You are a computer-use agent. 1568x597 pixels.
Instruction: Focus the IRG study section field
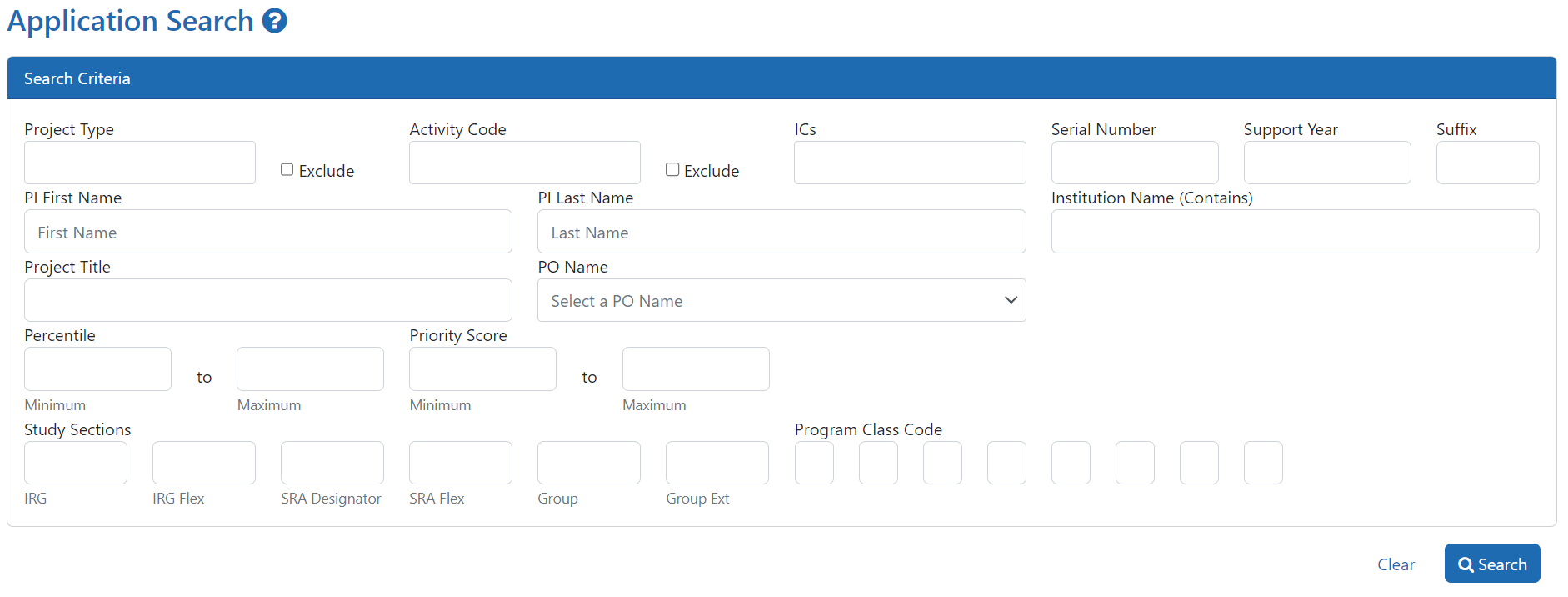76,463
